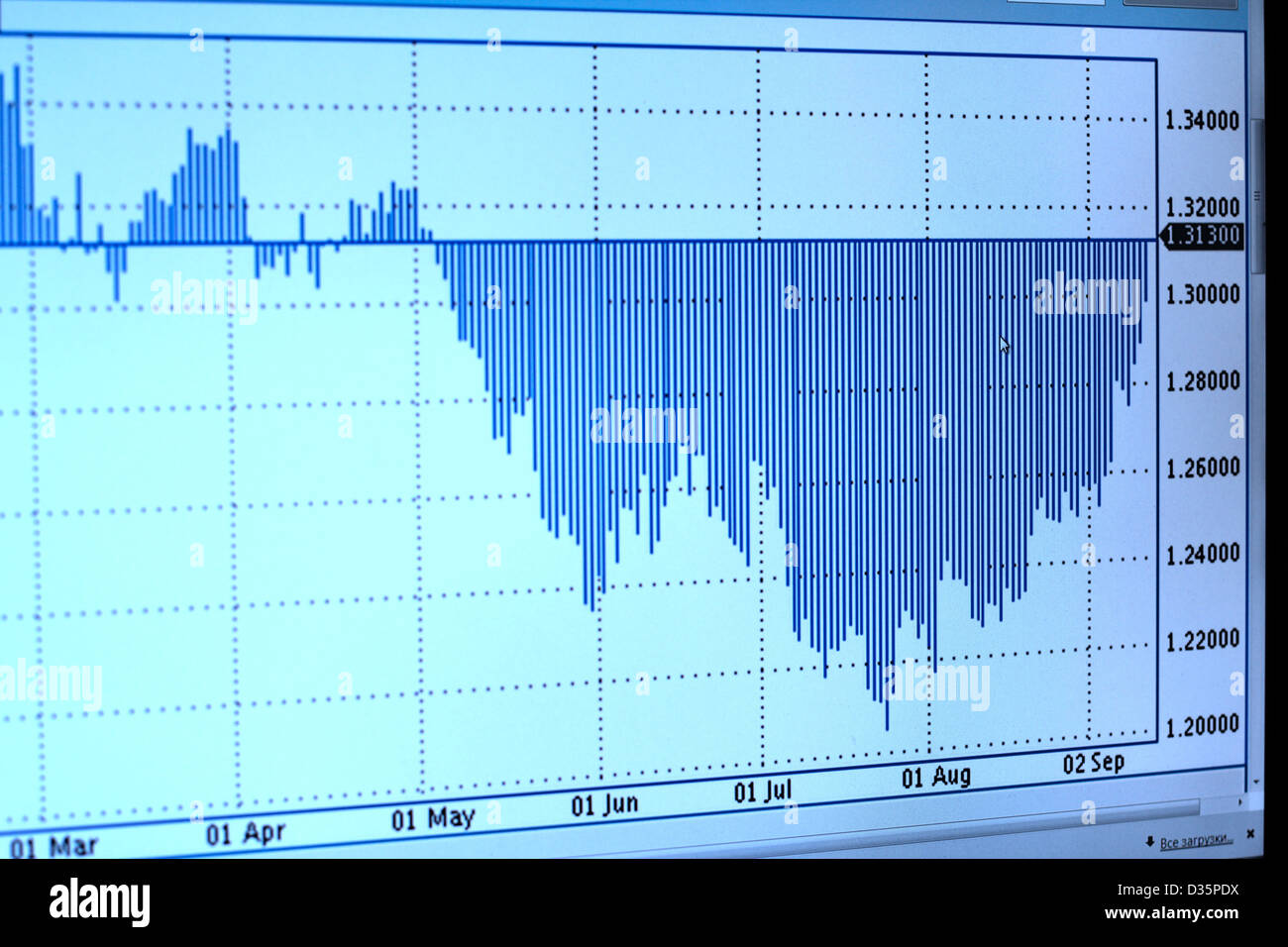Close the downloads bar with the X
The height and width of the screenshot is (947, 1288).
tap(1249, 833)
